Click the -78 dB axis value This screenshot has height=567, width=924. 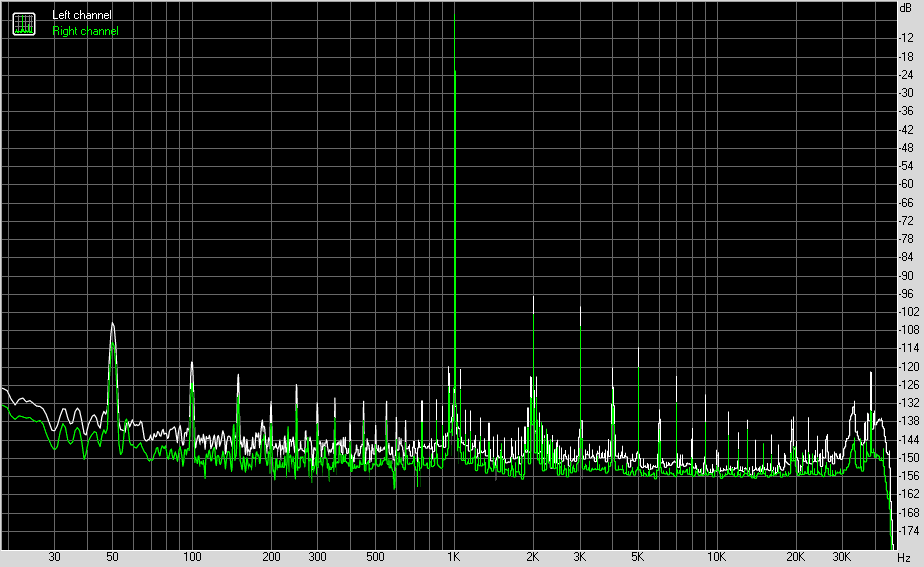906,239
